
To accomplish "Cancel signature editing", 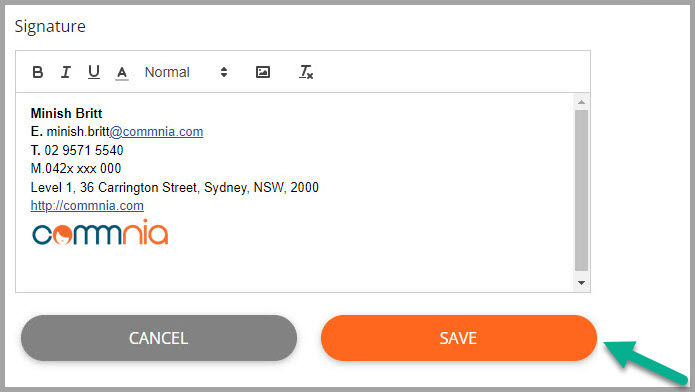I will click(159, 338).
